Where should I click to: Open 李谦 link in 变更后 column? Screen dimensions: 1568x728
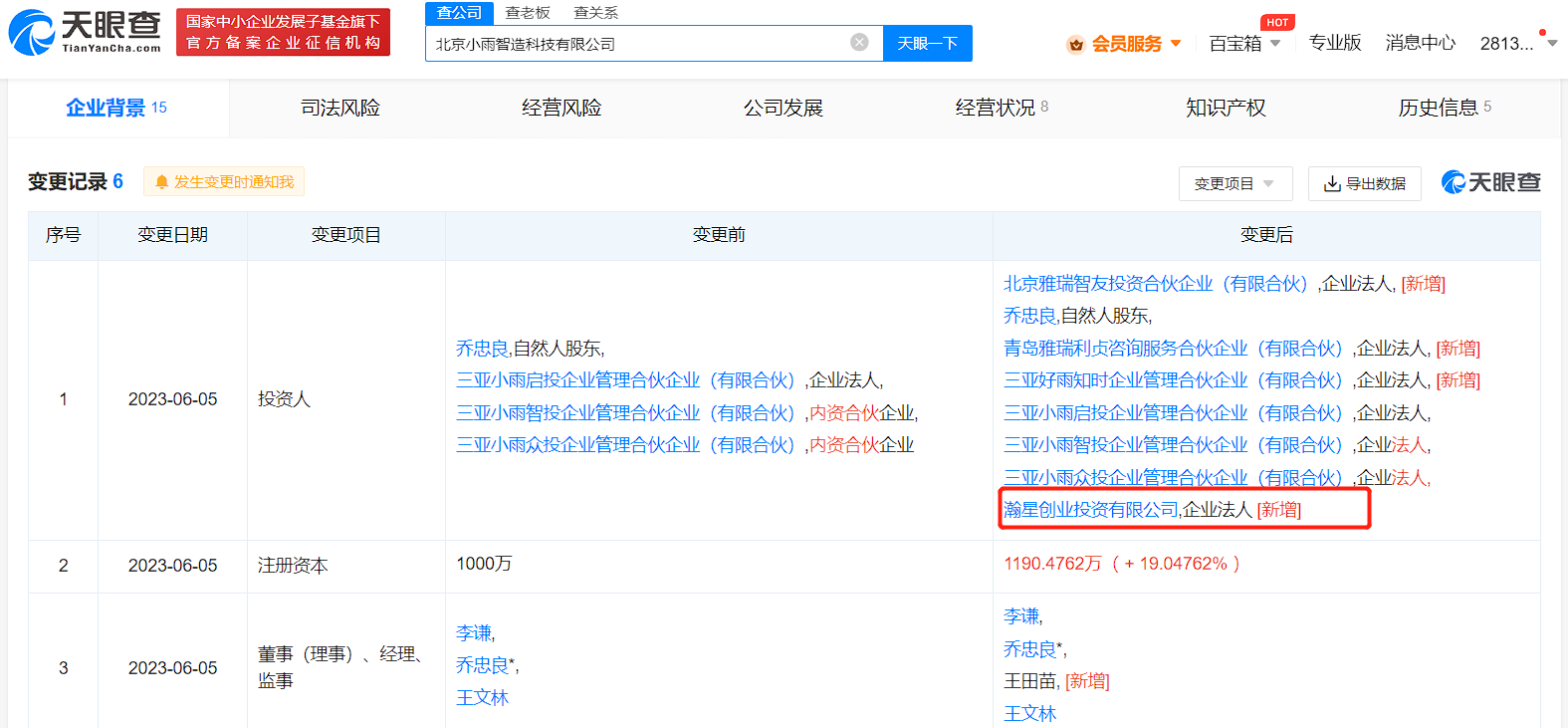click(1021, 616)
